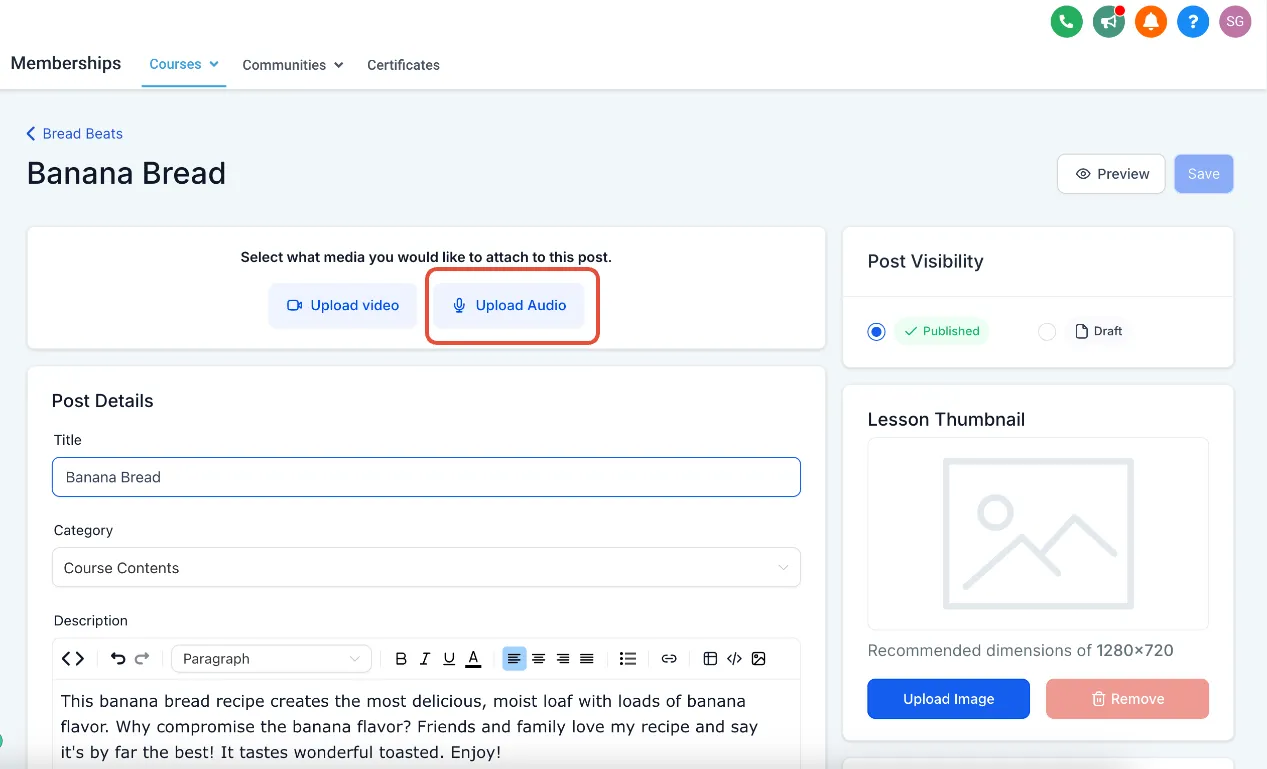Expand the Paragraph style dropdown

pos(271,659)
